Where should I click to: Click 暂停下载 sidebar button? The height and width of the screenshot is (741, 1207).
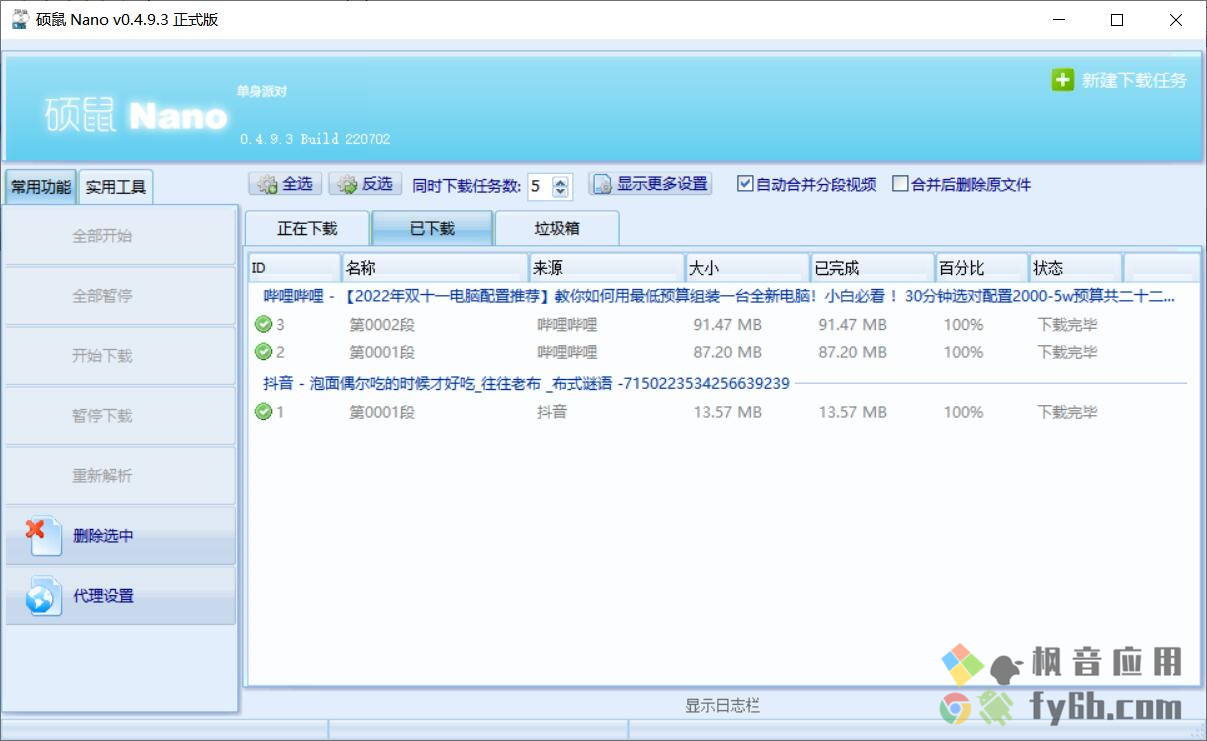point(121,416)
